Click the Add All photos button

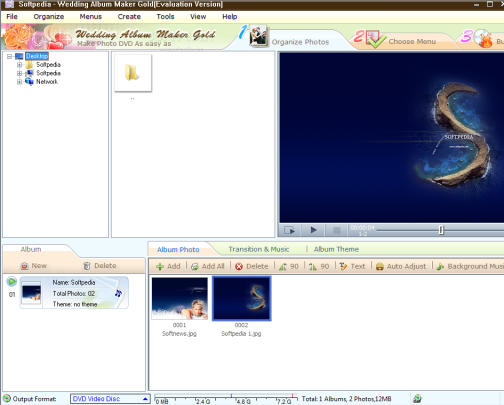[x=208, y=266]
